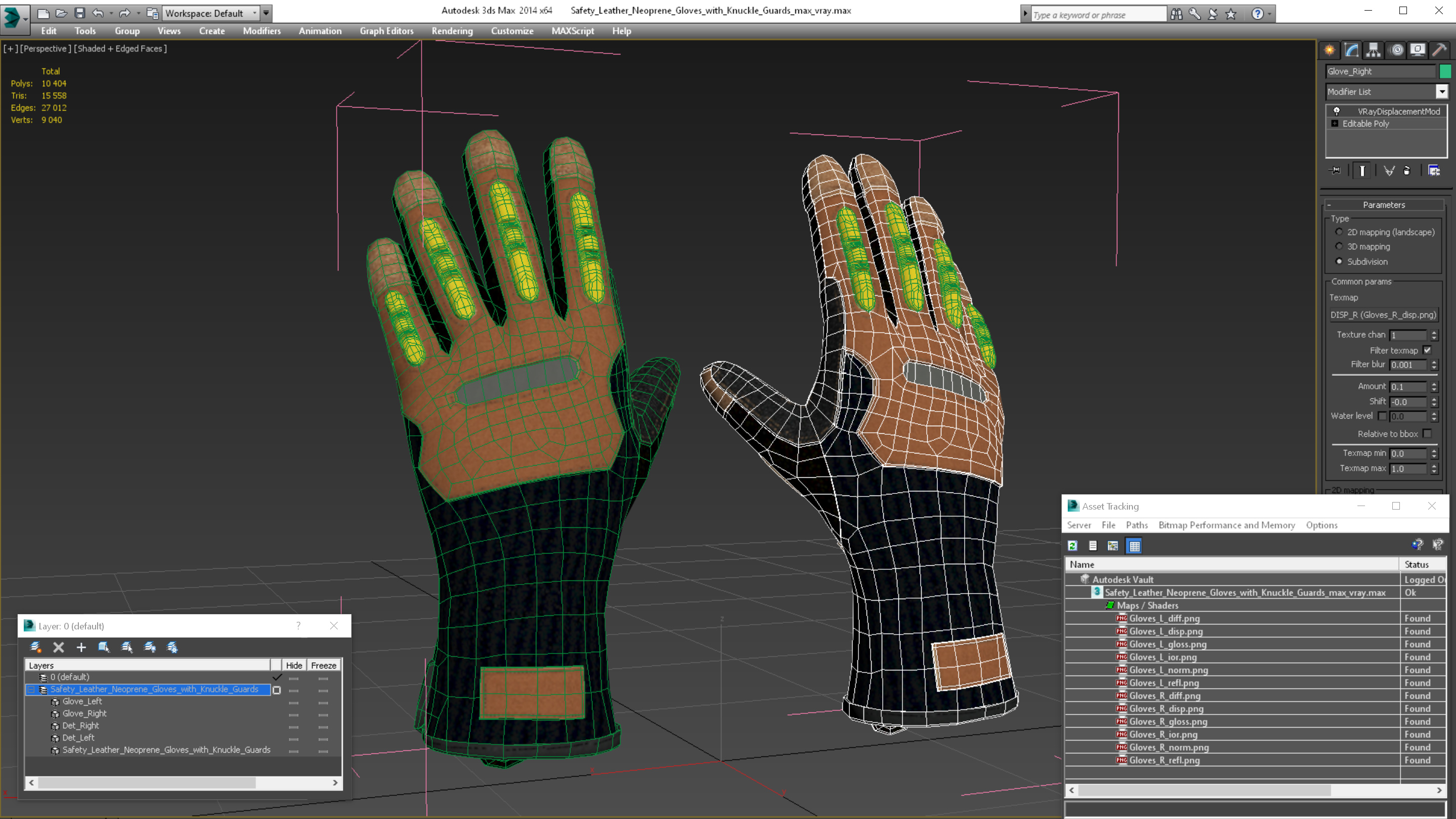Switch to the Utilities panel (hammer icon)
The image size is (1456, 819).
coord(1439,50)
